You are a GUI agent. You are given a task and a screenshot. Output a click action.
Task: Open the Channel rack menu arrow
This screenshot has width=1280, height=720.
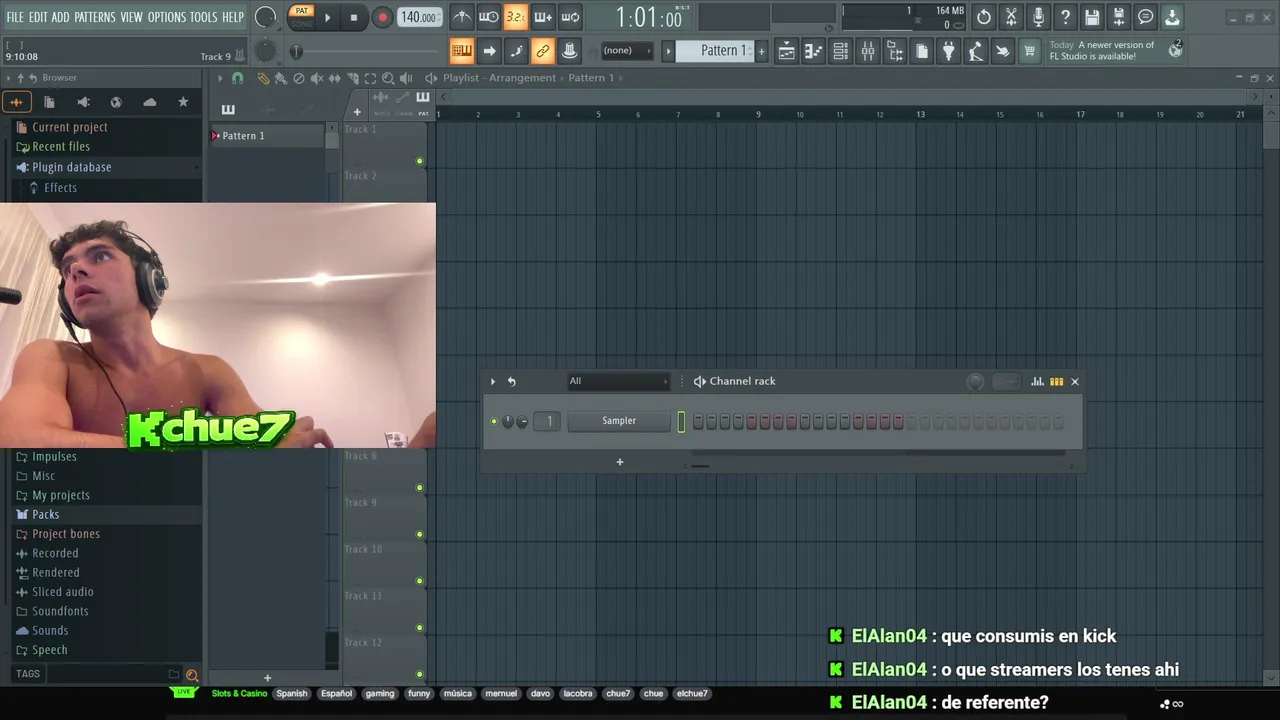pos(492,381)
